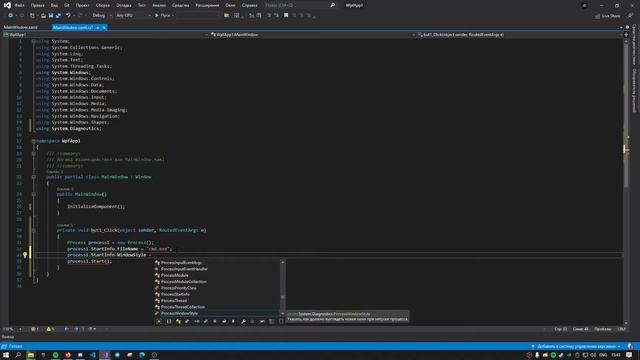Click the CRLF line ending indicator
This screenshot has height=360, width=640.
coord(622,329)
